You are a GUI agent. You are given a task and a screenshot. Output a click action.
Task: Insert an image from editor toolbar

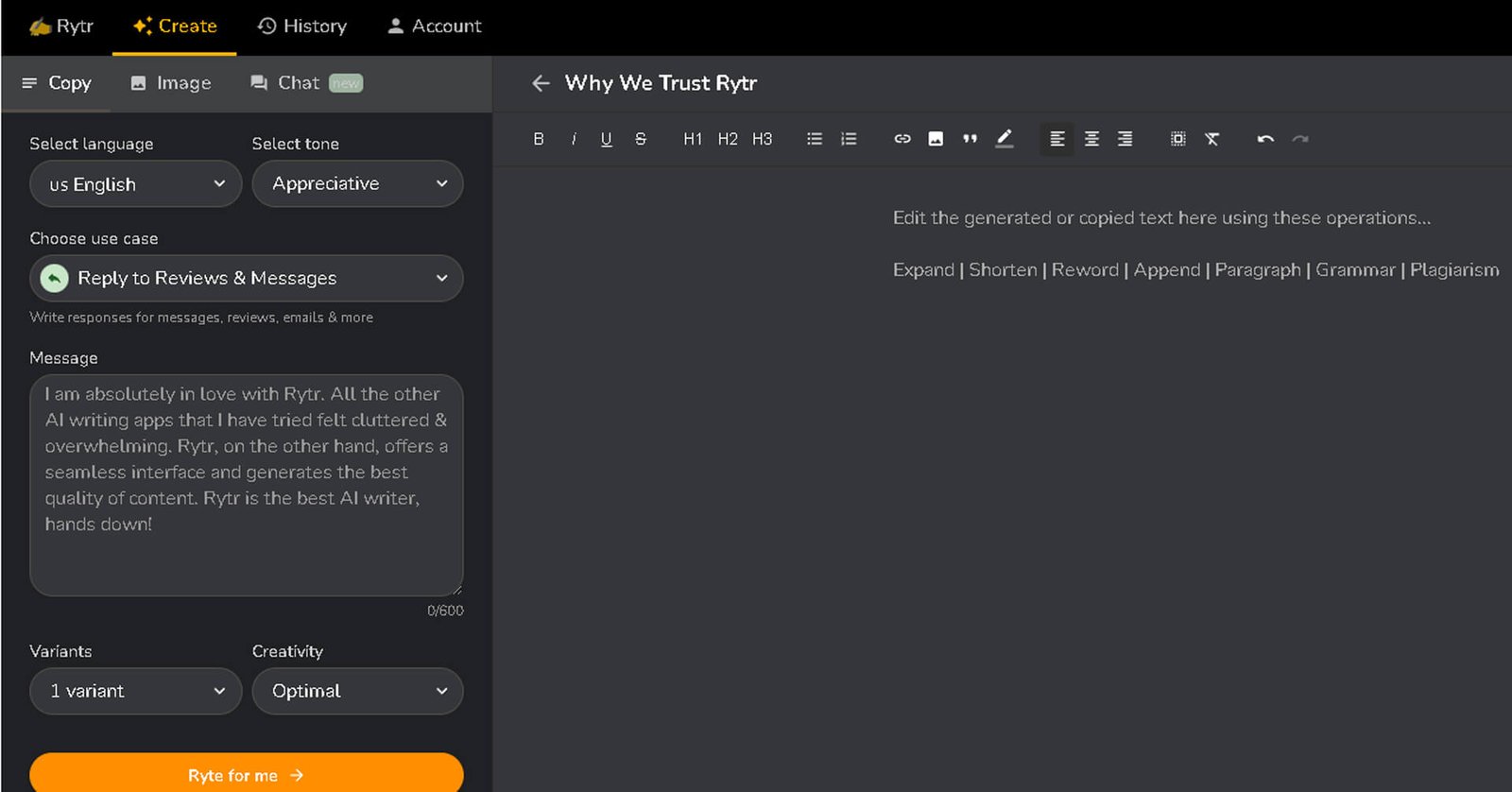point(936,139)
